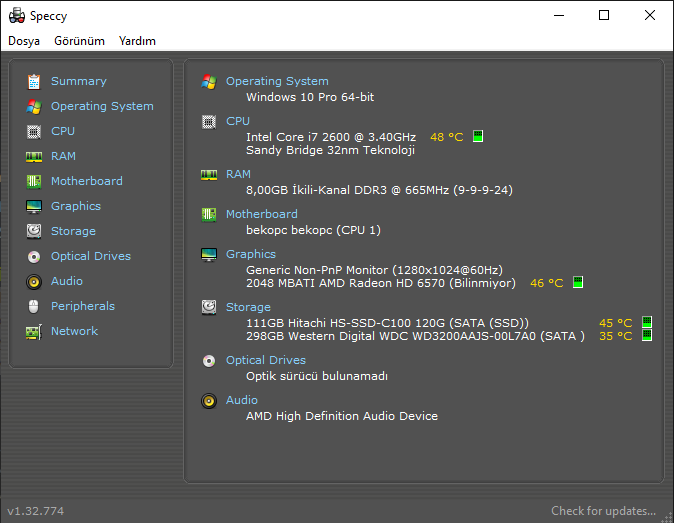Viewport: 674px width, 523px height.
Task: Click the RAM module icon in sidebar
Action: point(34,156)
